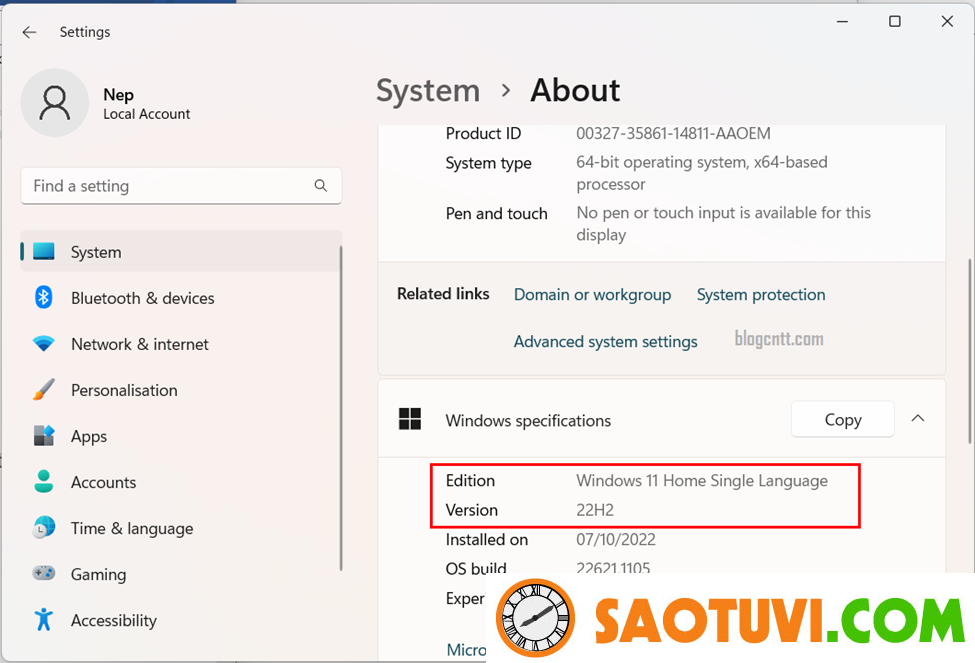
Task: Click the About page vertical scrollbar
Action: coord(969,350)
